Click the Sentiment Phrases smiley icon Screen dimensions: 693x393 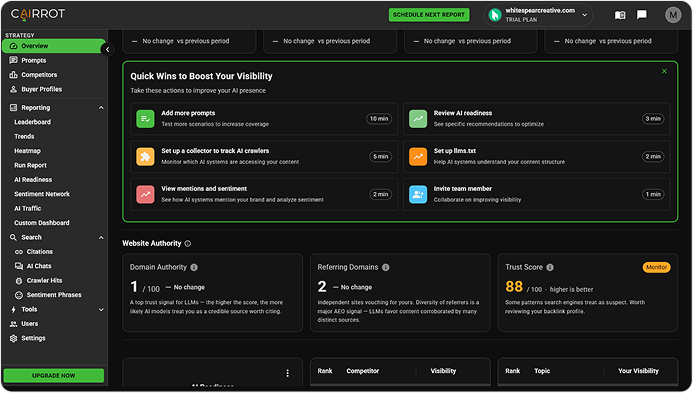pos(19,295)
